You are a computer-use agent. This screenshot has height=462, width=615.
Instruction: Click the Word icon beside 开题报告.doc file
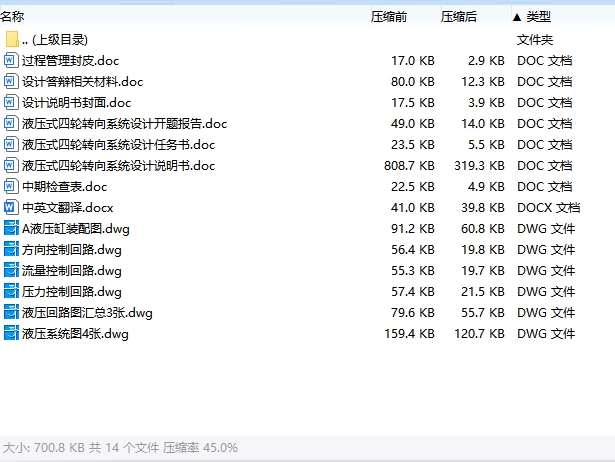[11, 124]
